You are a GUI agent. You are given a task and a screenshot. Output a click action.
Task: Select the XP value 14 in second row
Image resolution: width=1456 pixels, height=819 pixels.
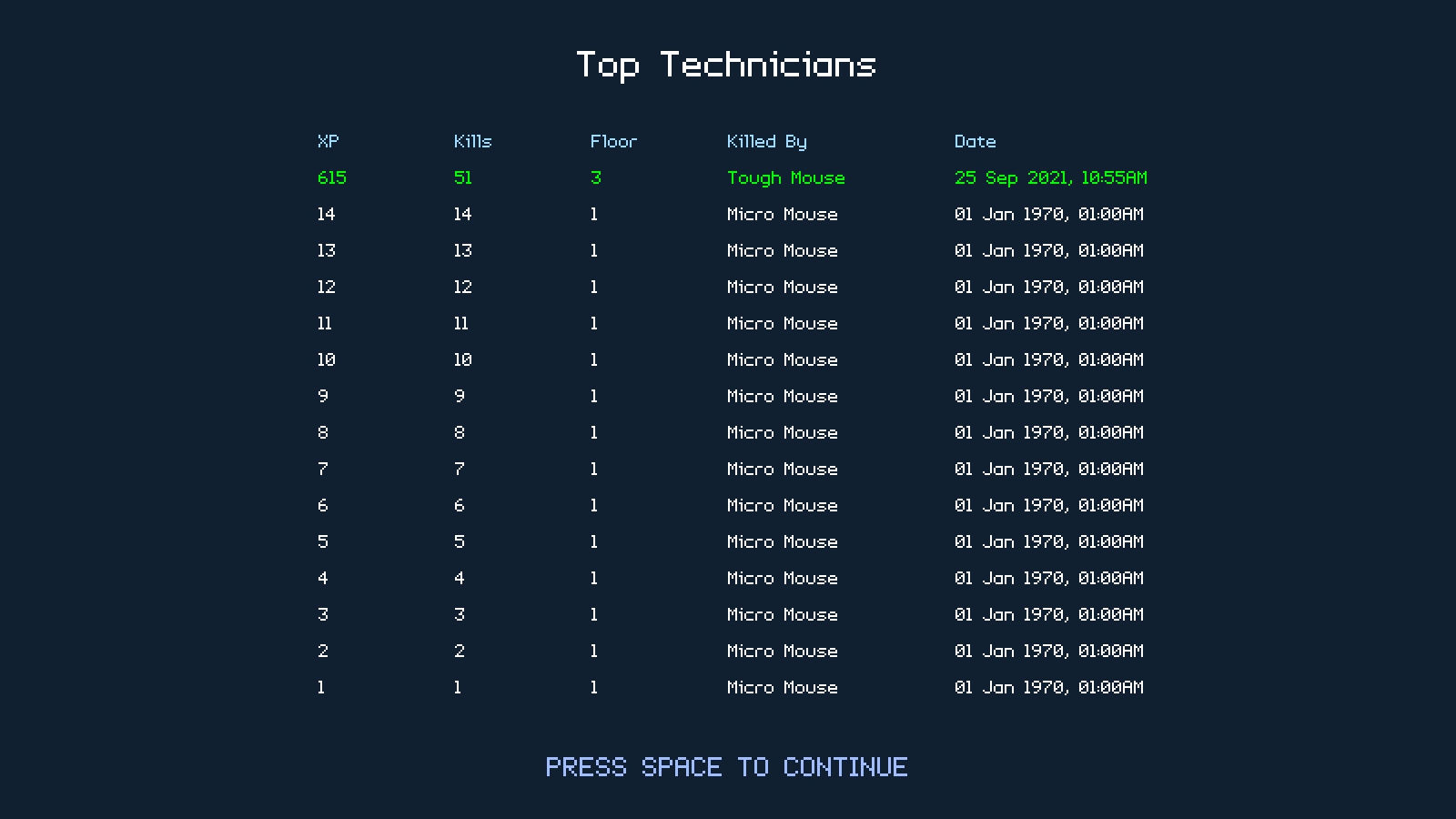[x=326, y=214]
